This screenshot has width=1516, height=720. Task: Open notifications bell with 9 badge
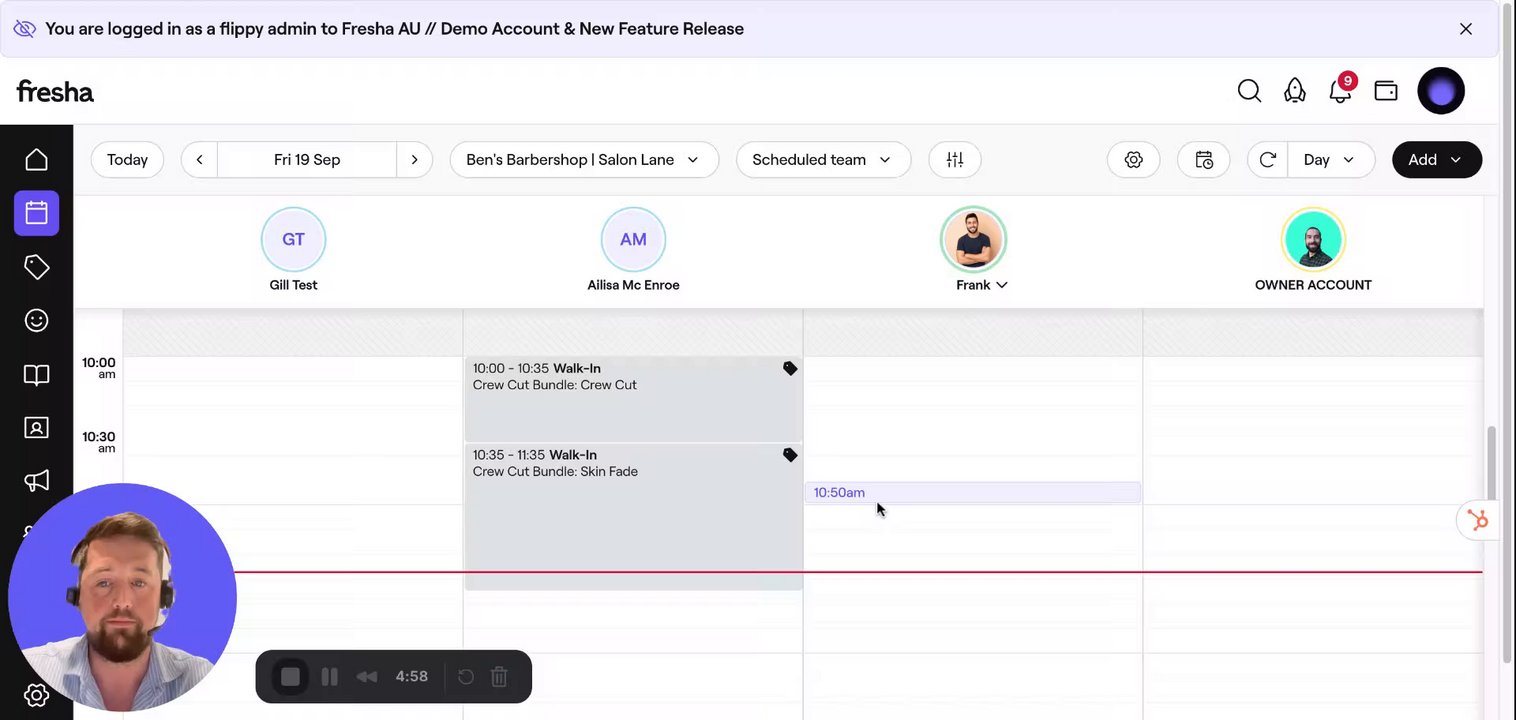tap(1341, 89)
